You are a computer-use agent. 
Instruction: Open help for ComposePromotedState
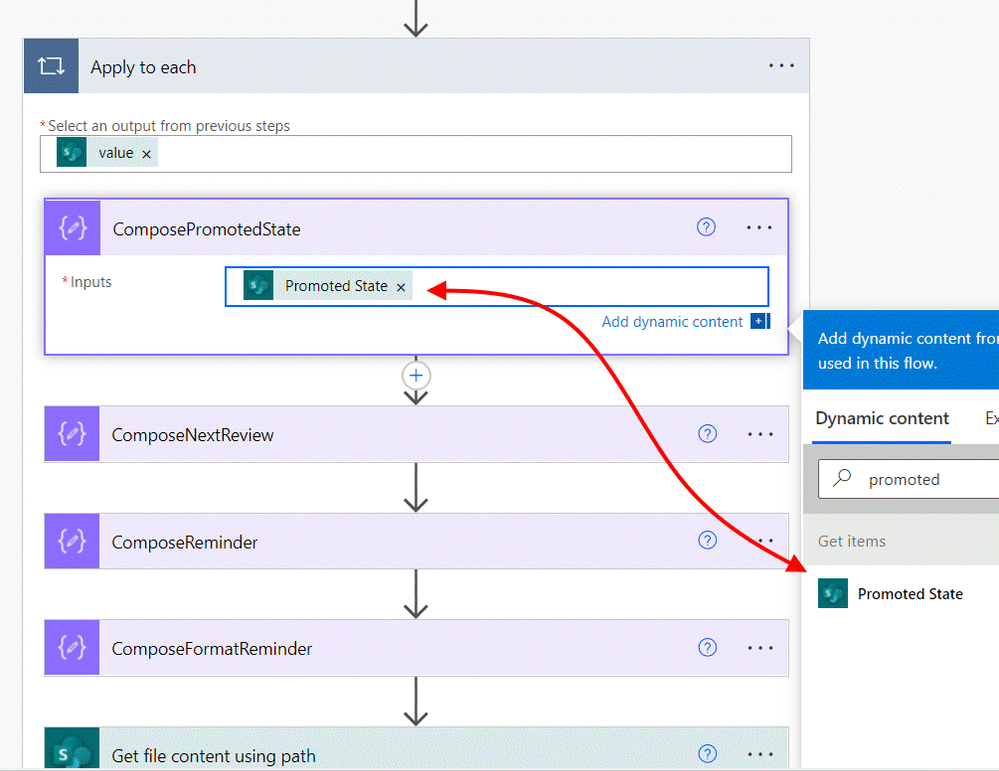click(706, 227)
